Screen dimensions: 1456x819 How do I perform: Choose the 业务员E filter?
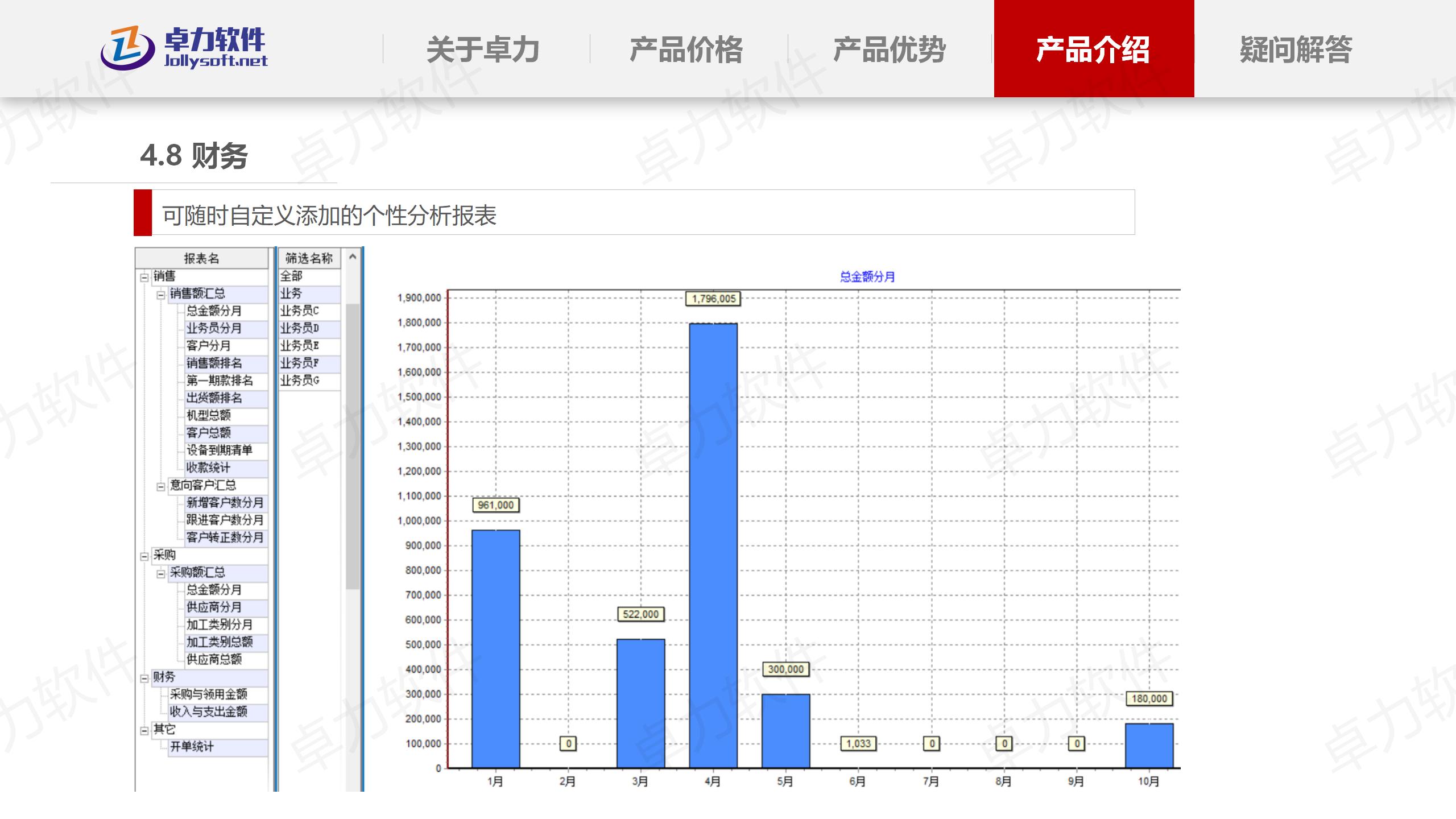point(309,346)
